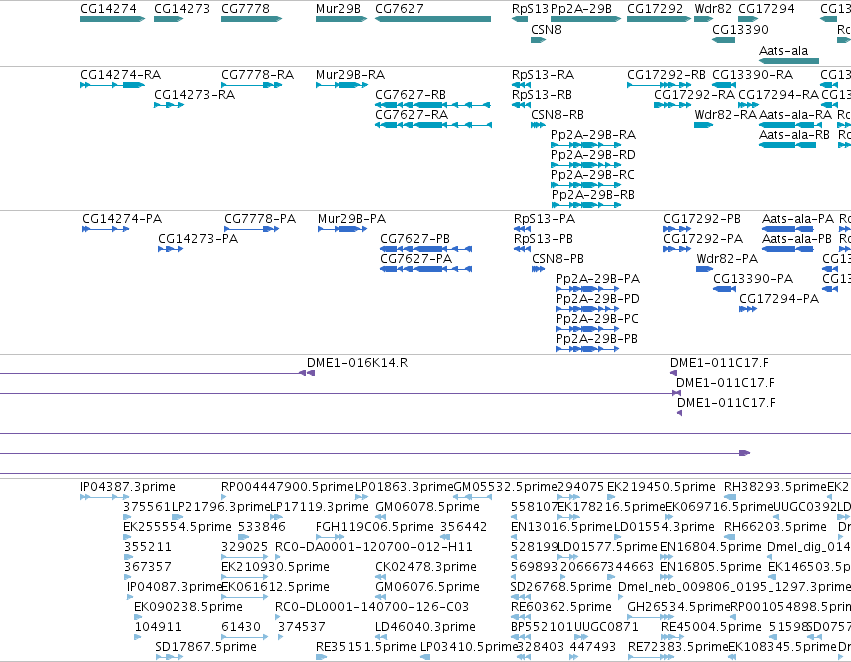Screen dimensions: 851x662
Task: Select the Pp2A-29B-RA transcript
Action: coord(586,145)
